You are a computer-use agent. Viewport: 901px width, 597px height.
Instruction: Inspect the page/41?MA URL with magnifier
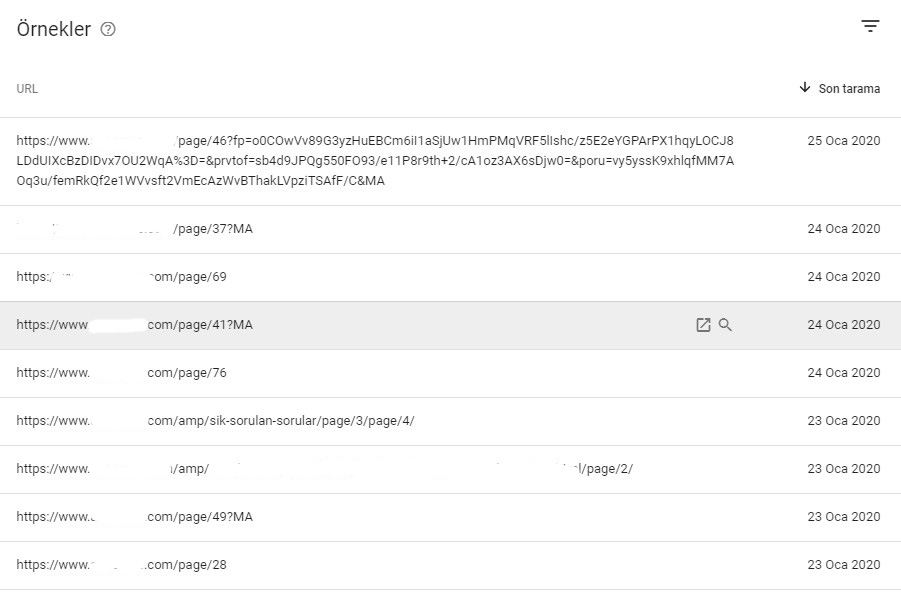(x=725, y=325)
